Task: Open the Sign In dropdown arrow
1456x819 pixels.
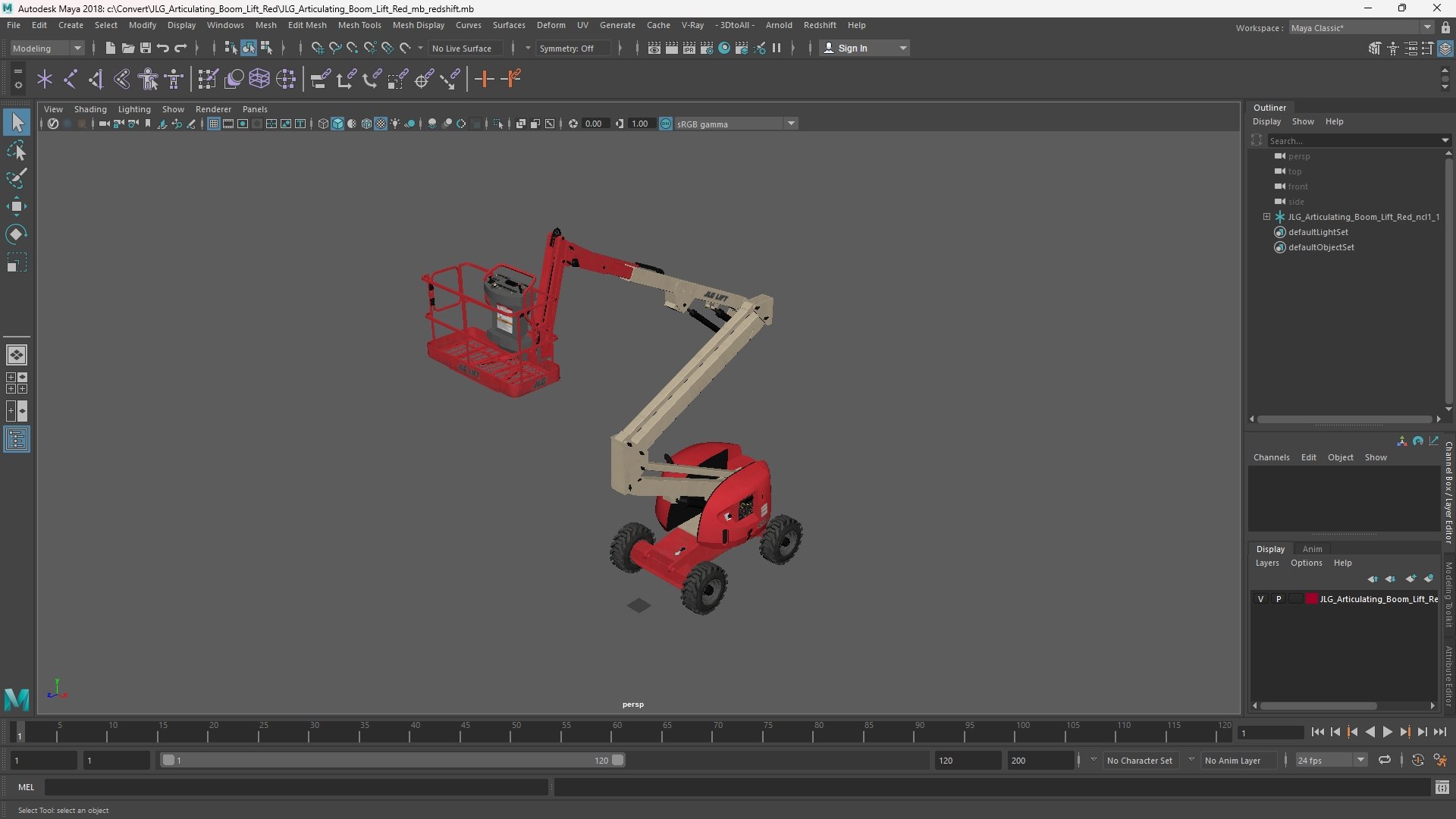Action: point(903,48)
